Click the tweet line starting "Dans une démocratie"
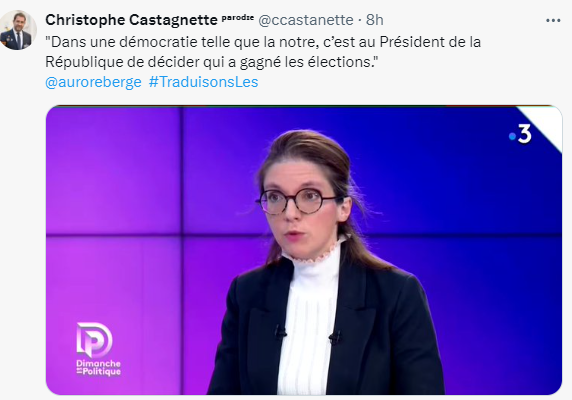 coord(263,42)
